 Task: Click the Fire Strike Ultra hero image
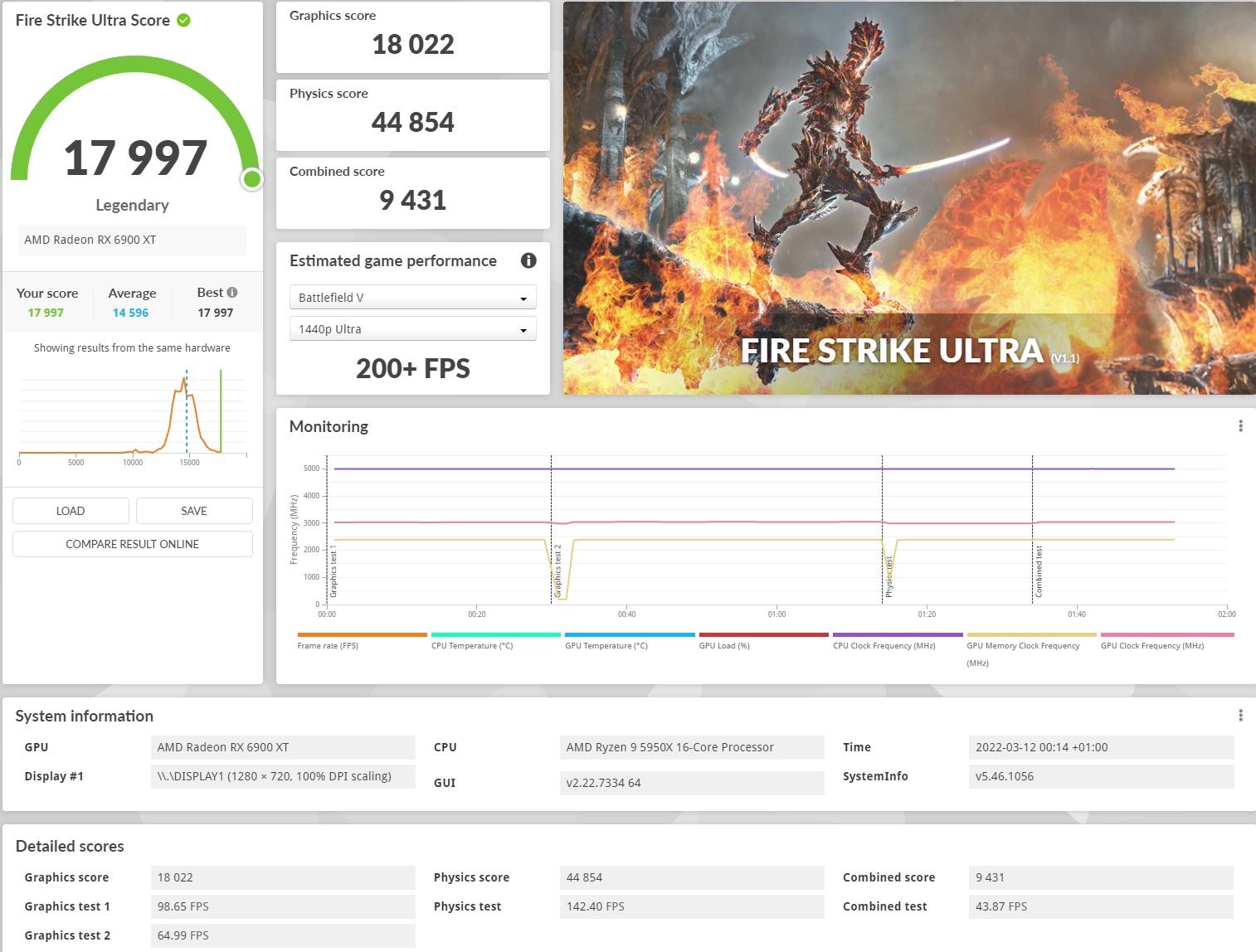pyautogui.click(x=909, y=198)
